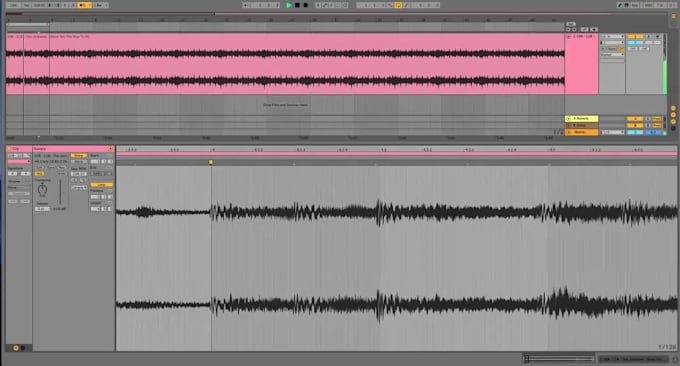This screenshot has width=680, height=366.
Task: Toggle the orange Arrangement Loop switch
Action: point(398,5)
